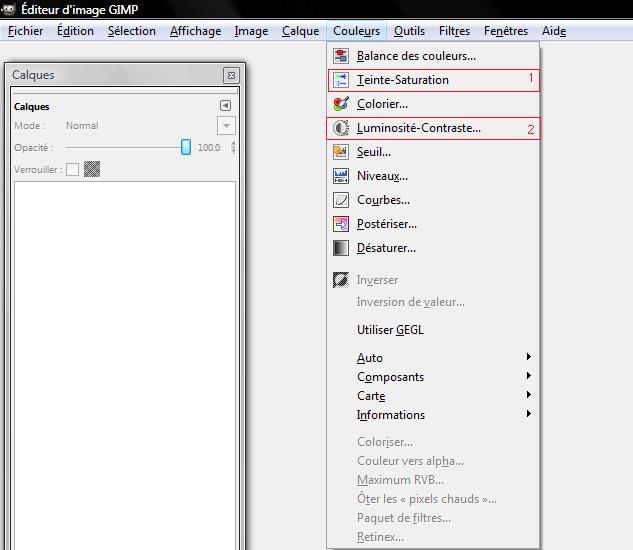Click the Luminosité-Contraste icon
633x550 pixels.
[341, 128]
